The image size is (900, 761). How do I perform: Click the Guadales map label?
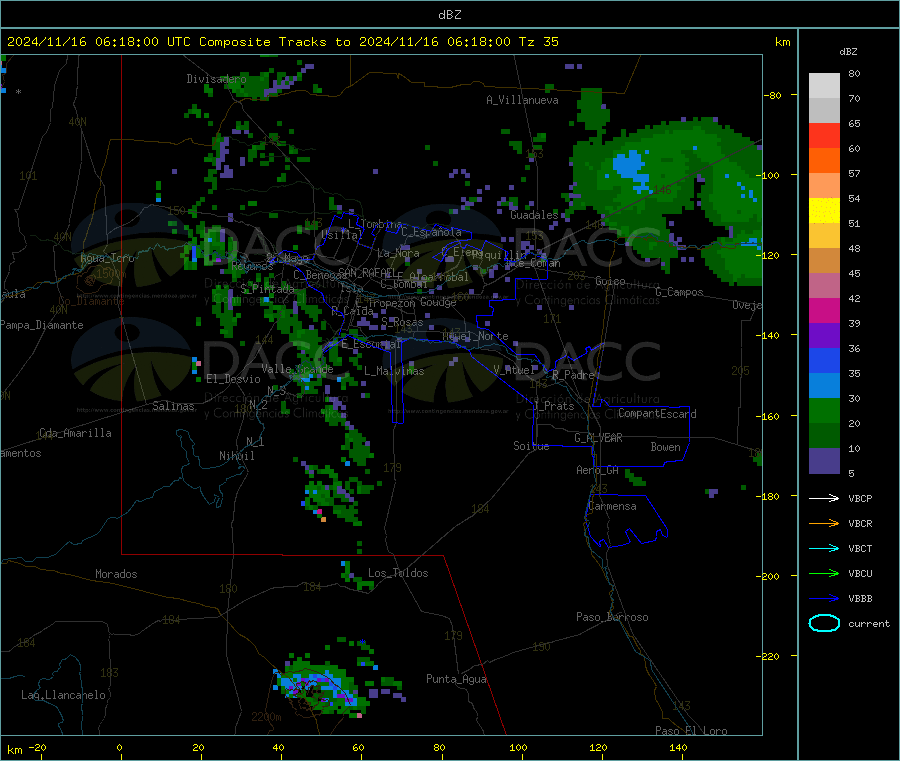point(534,215)
